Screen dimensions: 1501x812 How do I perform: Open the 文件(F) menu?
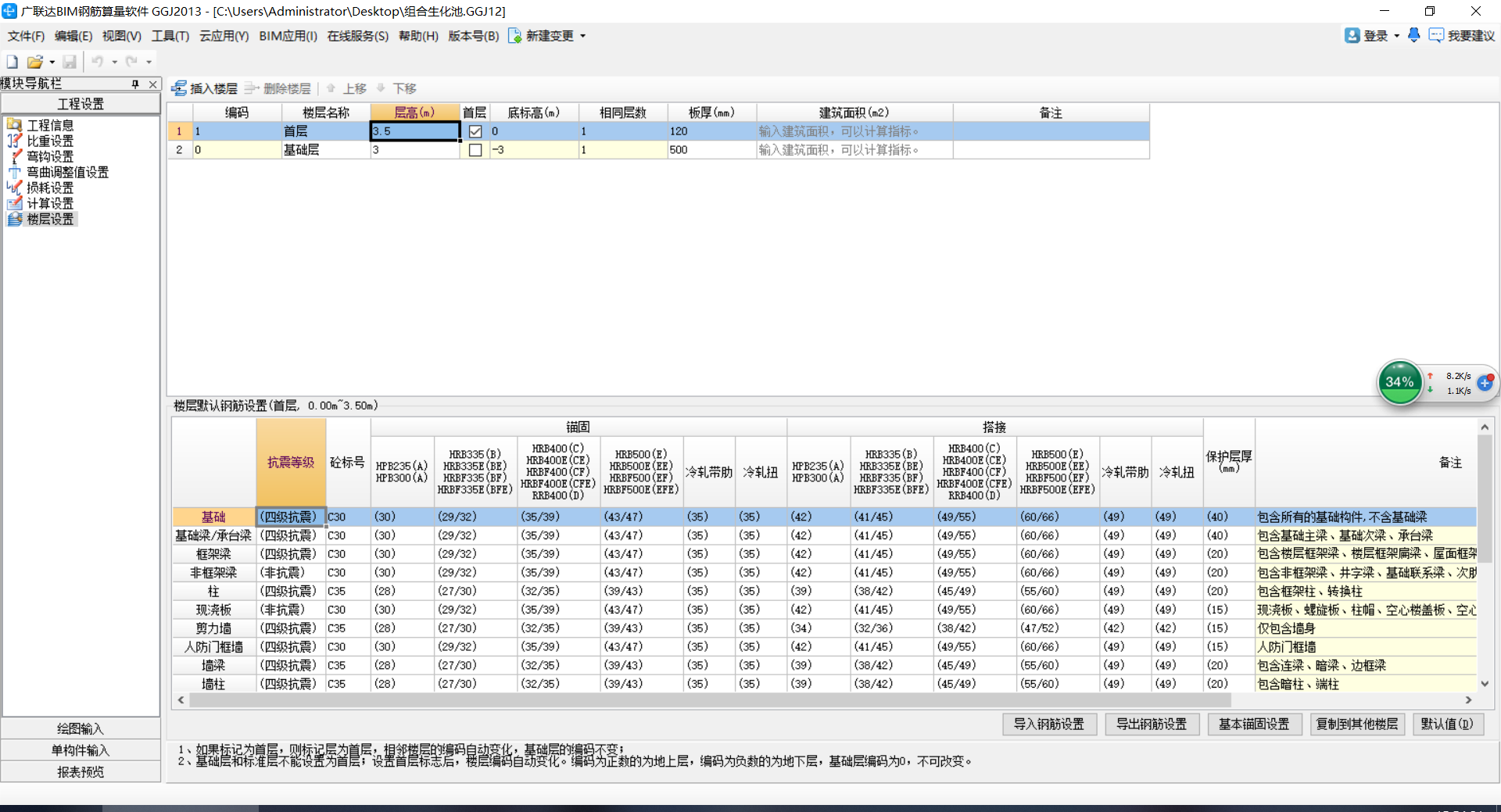(x=26, y=36)
